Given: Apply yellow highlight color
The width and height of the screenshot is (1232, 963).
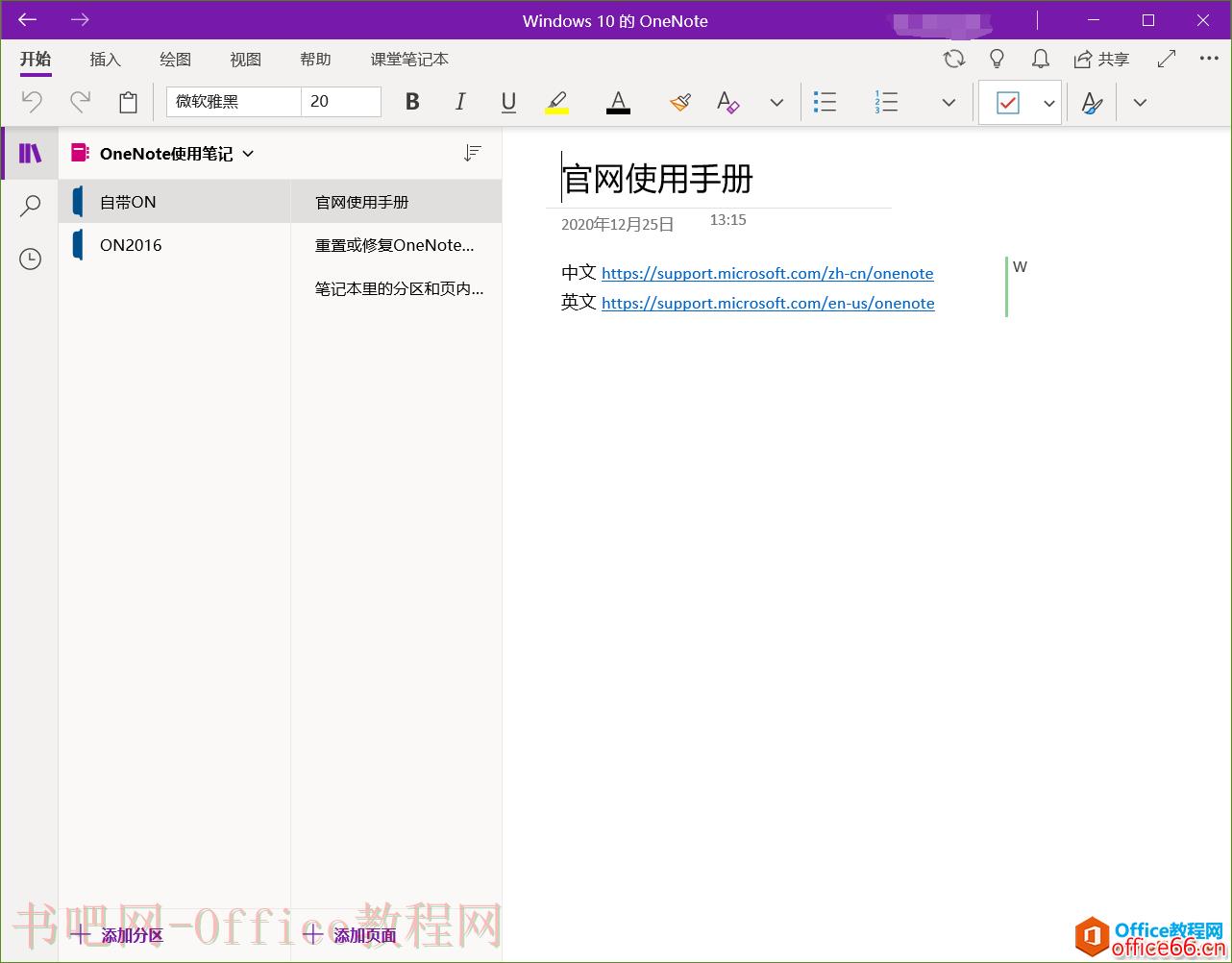Looking at the screenshot, I should point(556,102).
